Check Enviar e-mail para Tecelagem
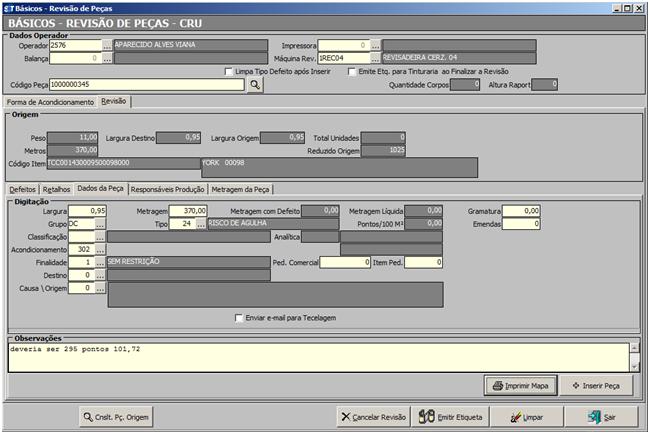The height and width of the screenshot is (434, 650). point(238,318)
